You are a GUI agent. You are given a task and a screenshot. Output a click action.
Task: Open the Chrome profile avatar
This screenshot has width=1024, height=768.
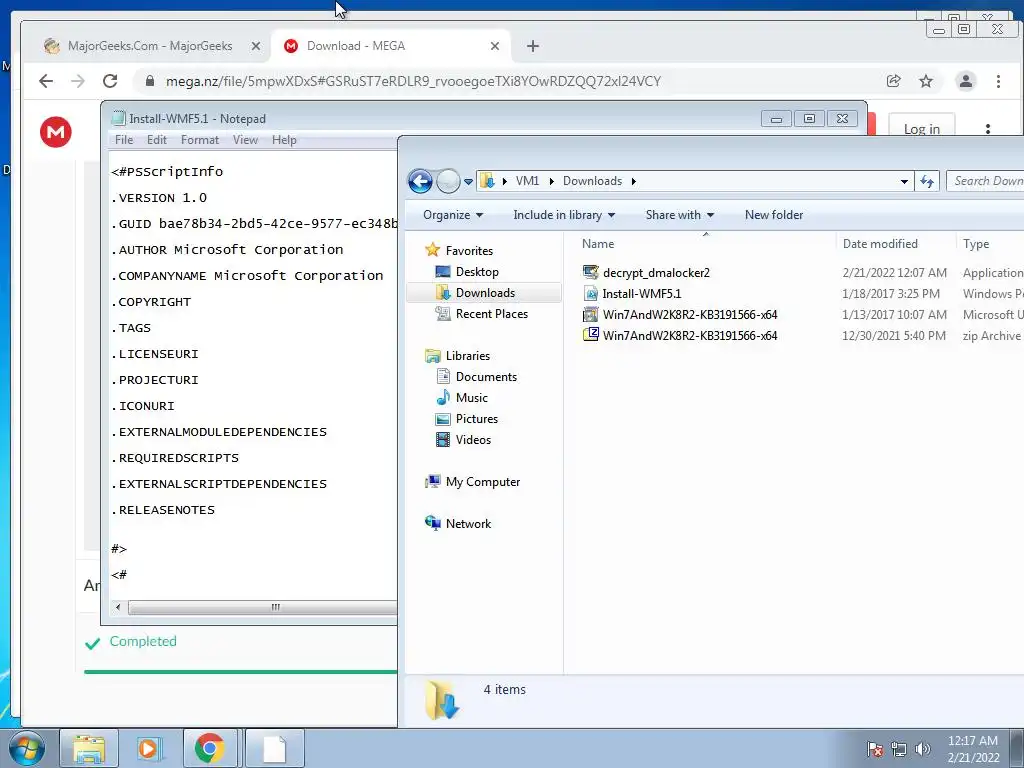(x=965, y=81)
